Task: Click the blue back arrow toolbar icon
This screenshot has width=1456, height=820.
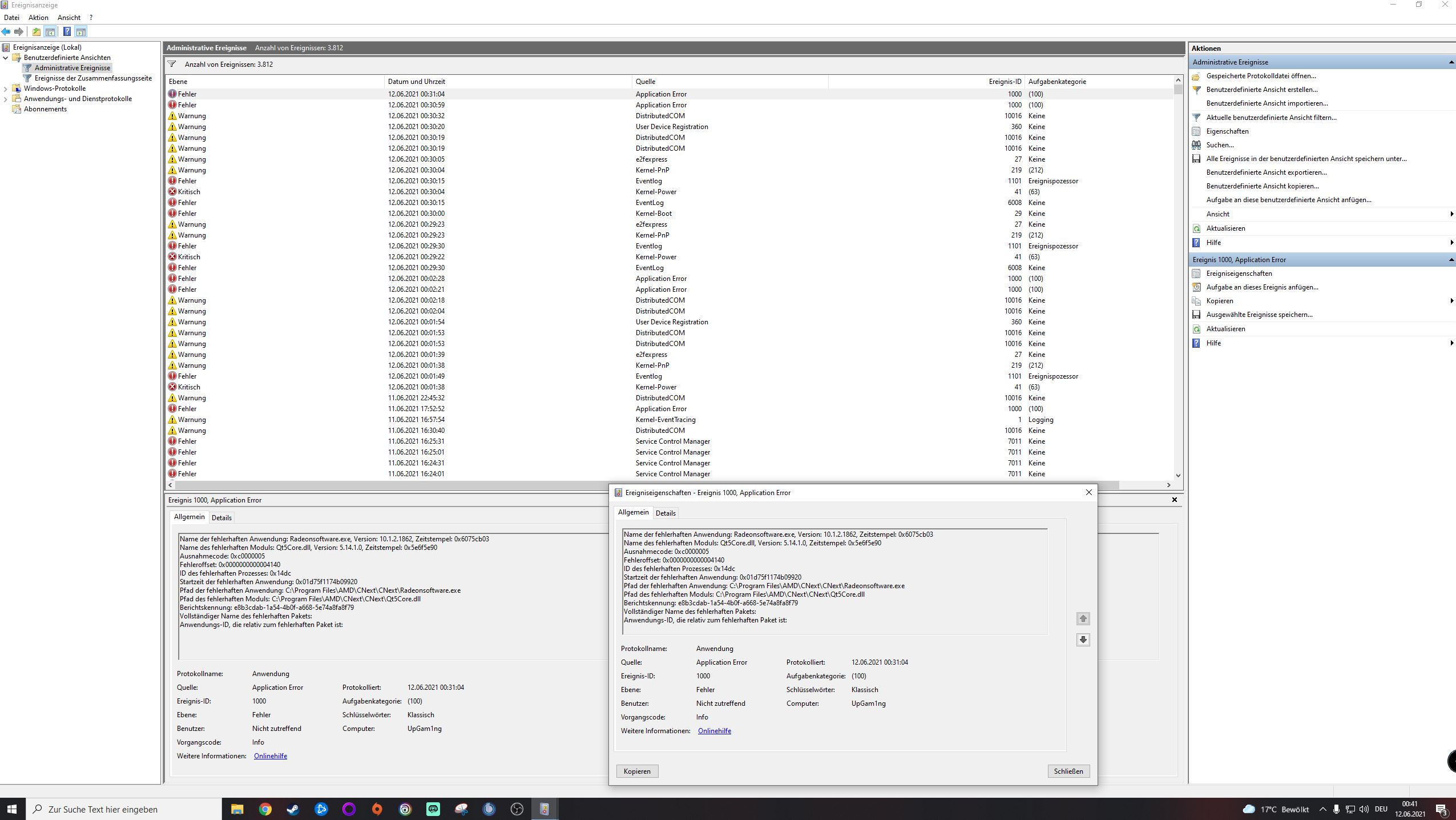Action: (6, 32)
